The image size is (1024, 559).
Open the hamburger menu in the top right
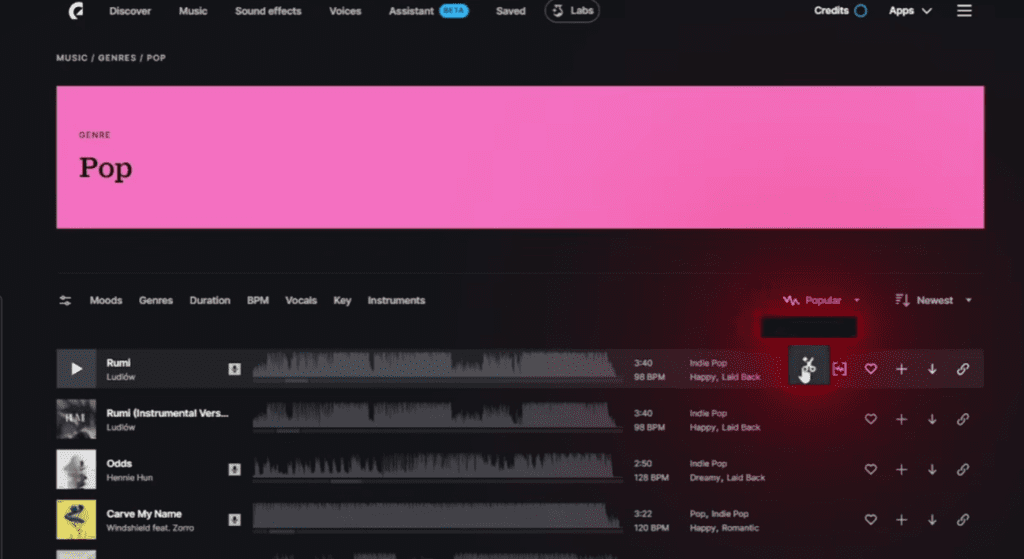[x=964, y=11]
